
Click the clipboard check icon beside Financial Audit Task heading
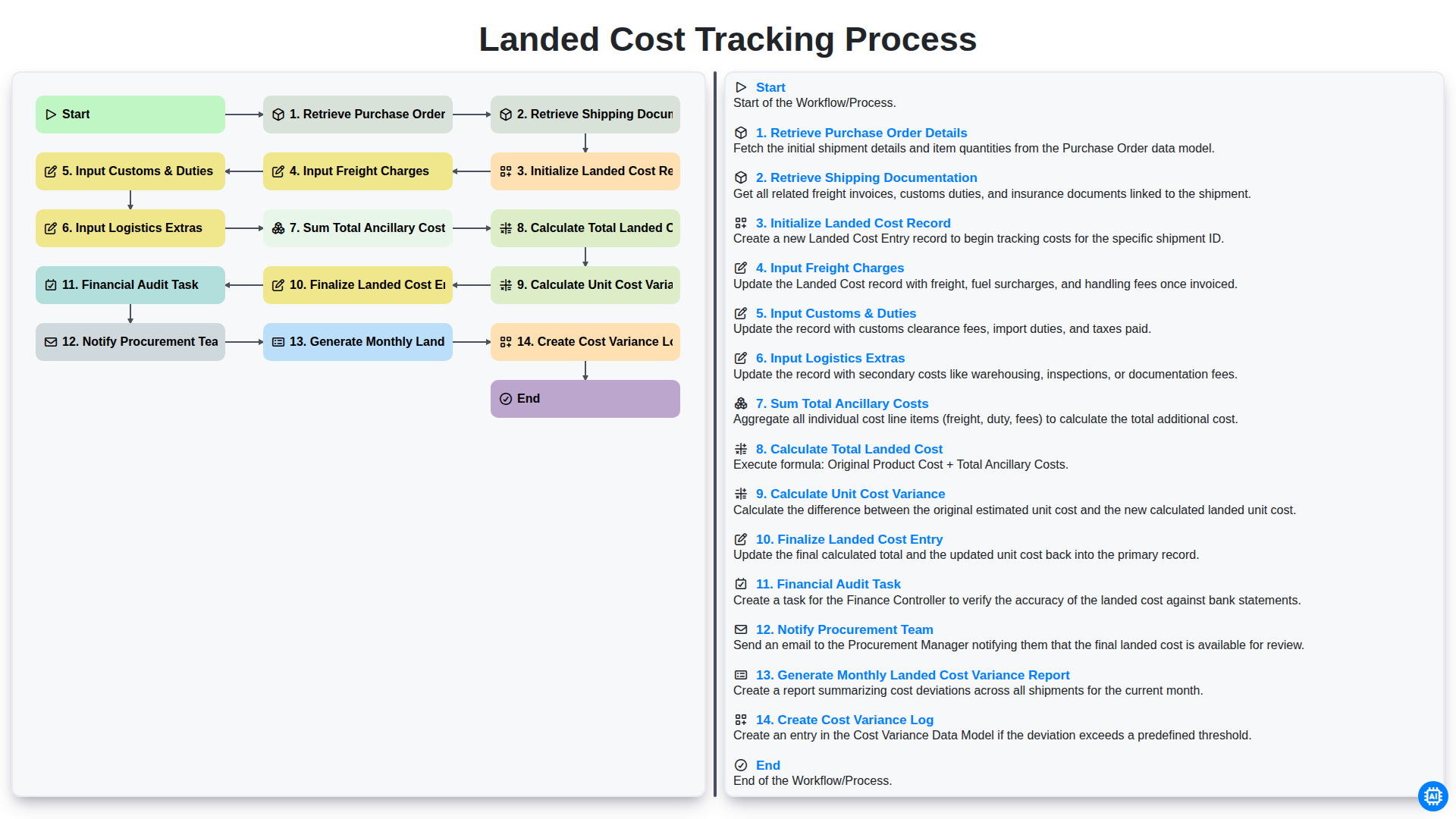point(741,584)
